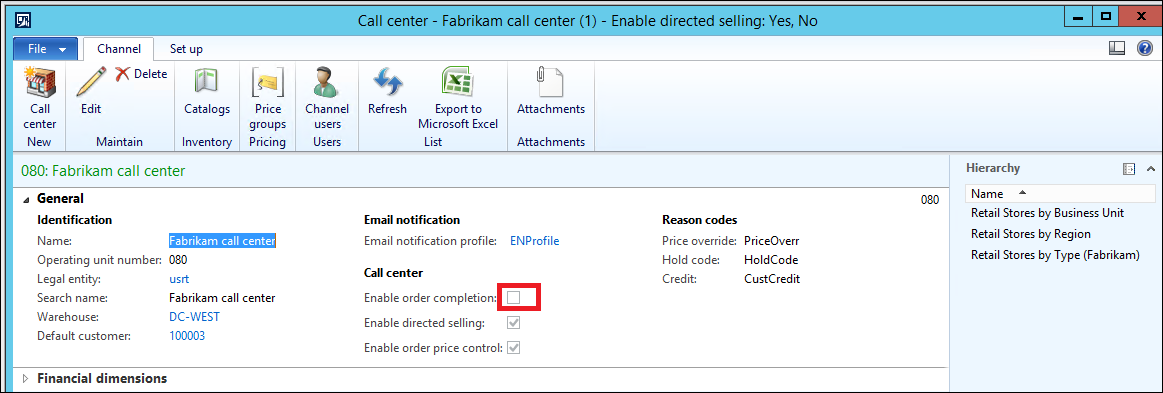This screenshot has width=1163, height=393.
Task: Select the Channel tab
Action: pyautogui.click(x=119, y=49)
